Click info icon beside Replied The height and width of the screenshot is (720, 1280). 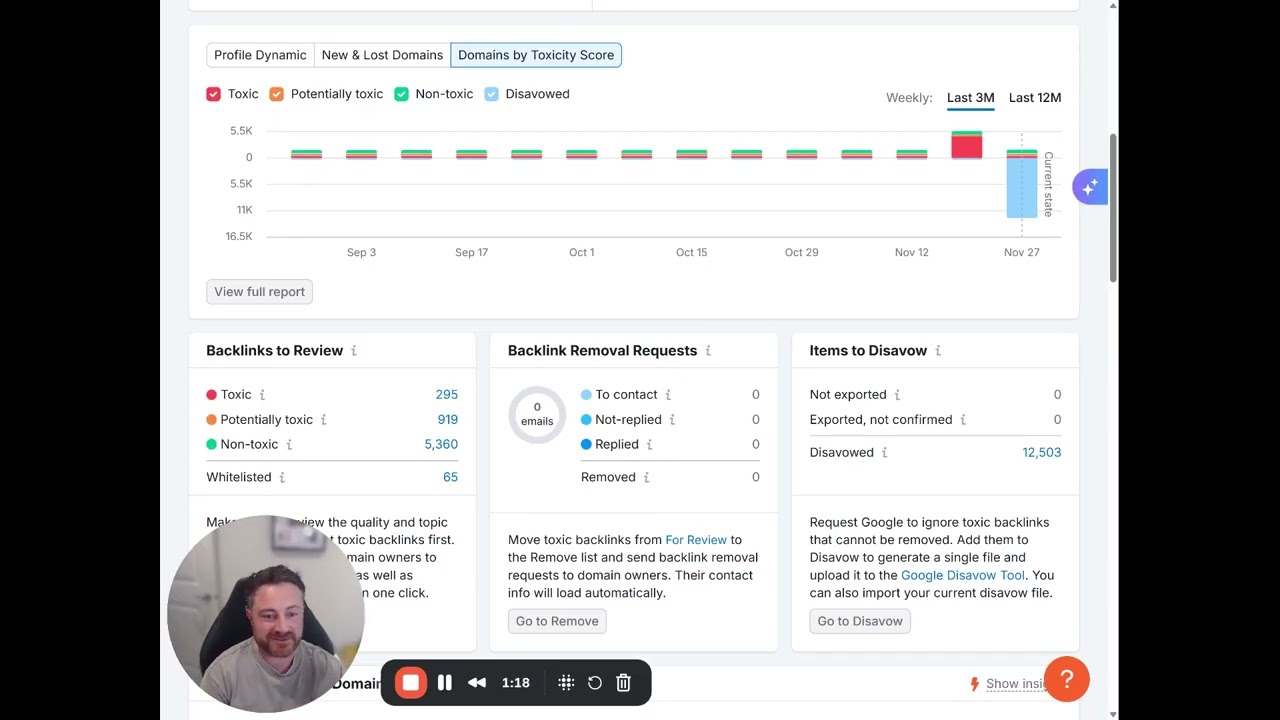(x=649, y=445)
